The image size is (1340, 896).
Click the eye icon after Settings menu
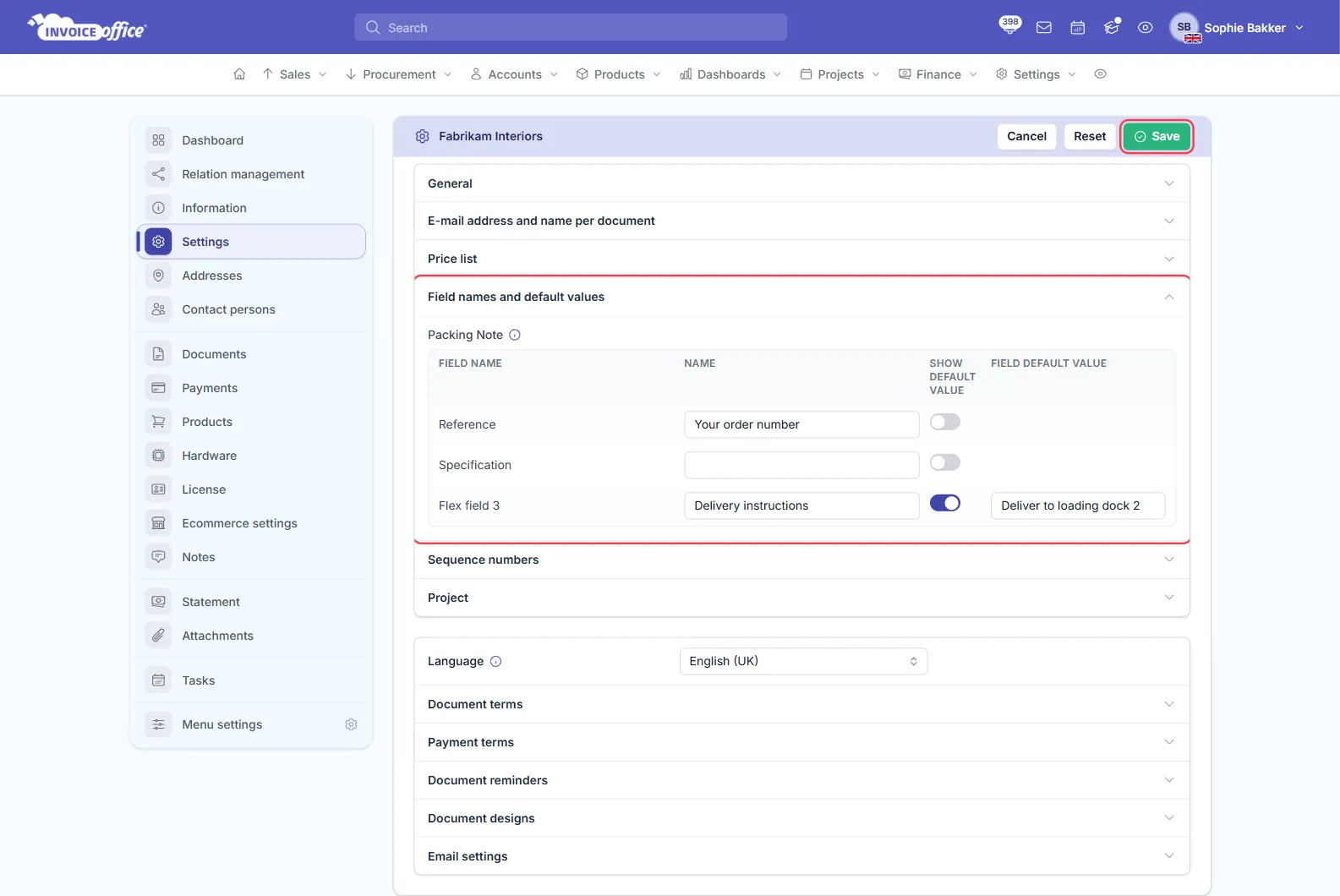(x=1101, y=74)
